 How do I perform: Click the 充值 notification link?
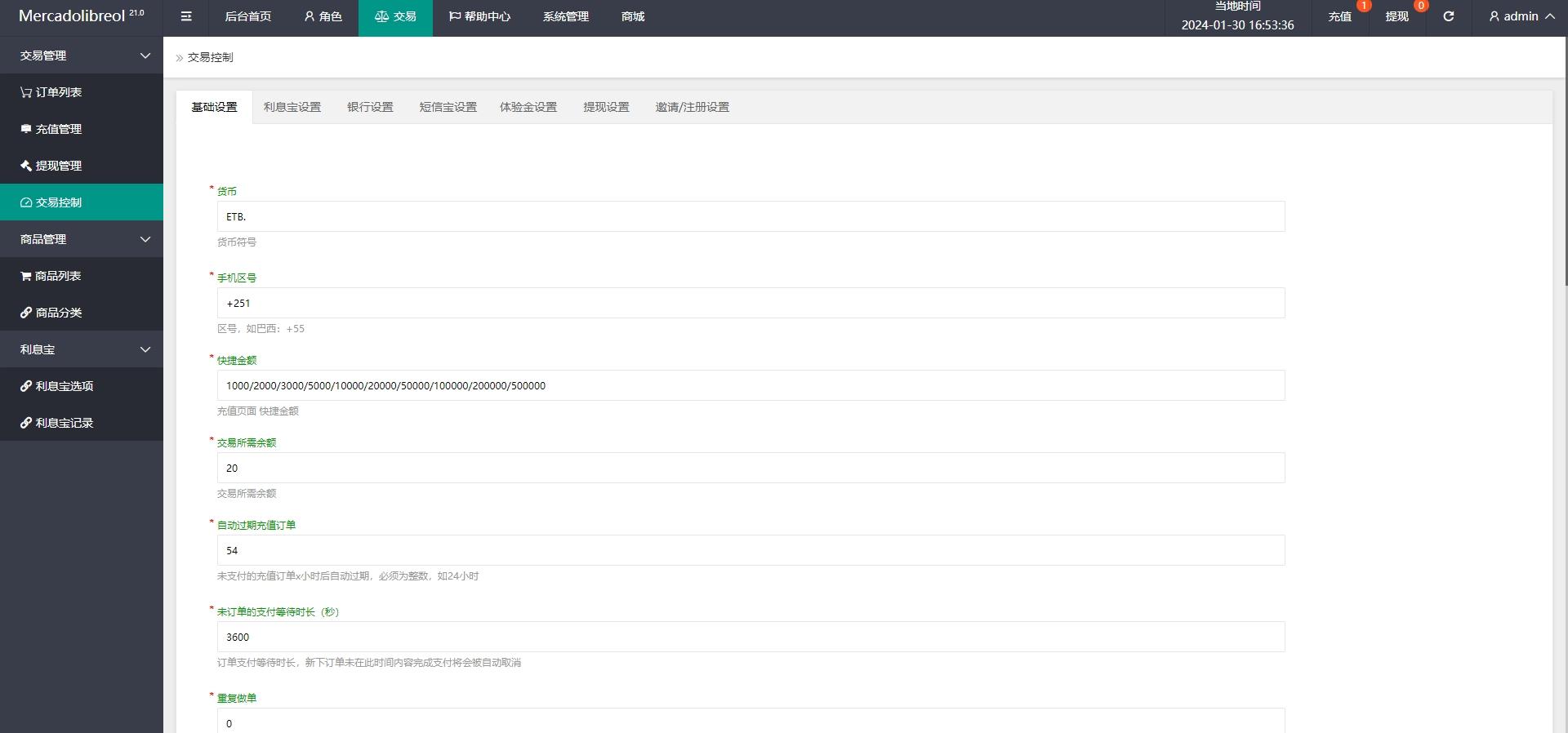(x=1339, y=16)
